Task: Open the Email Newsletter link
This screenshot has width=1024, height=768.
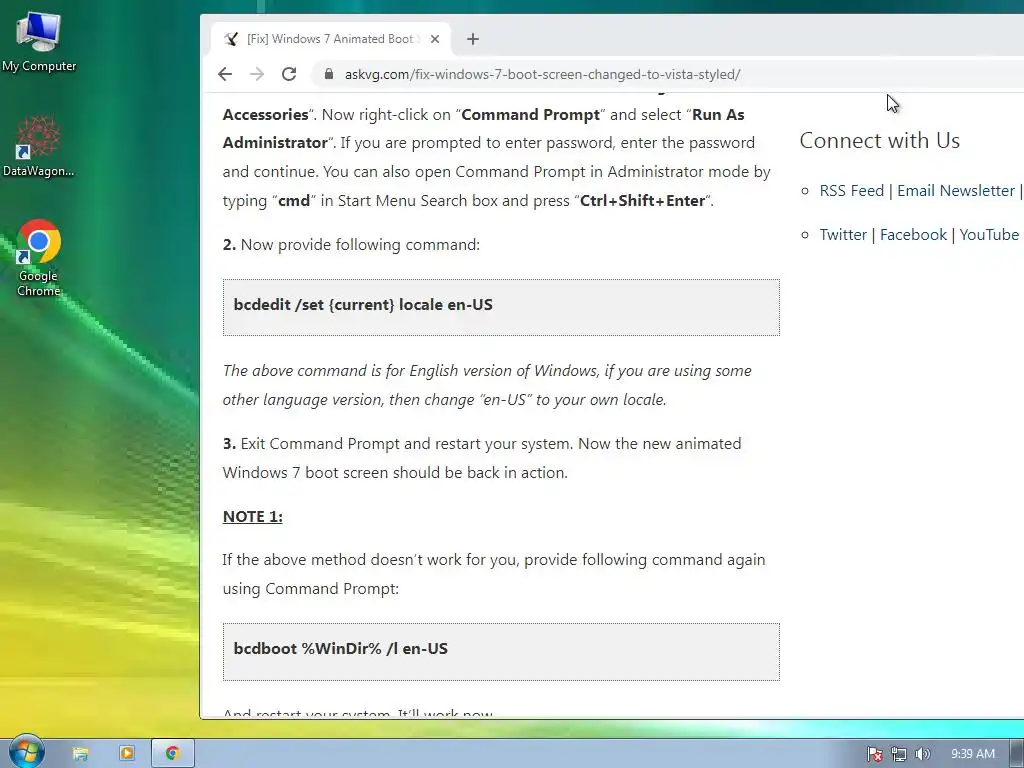Action: [955, 191]
